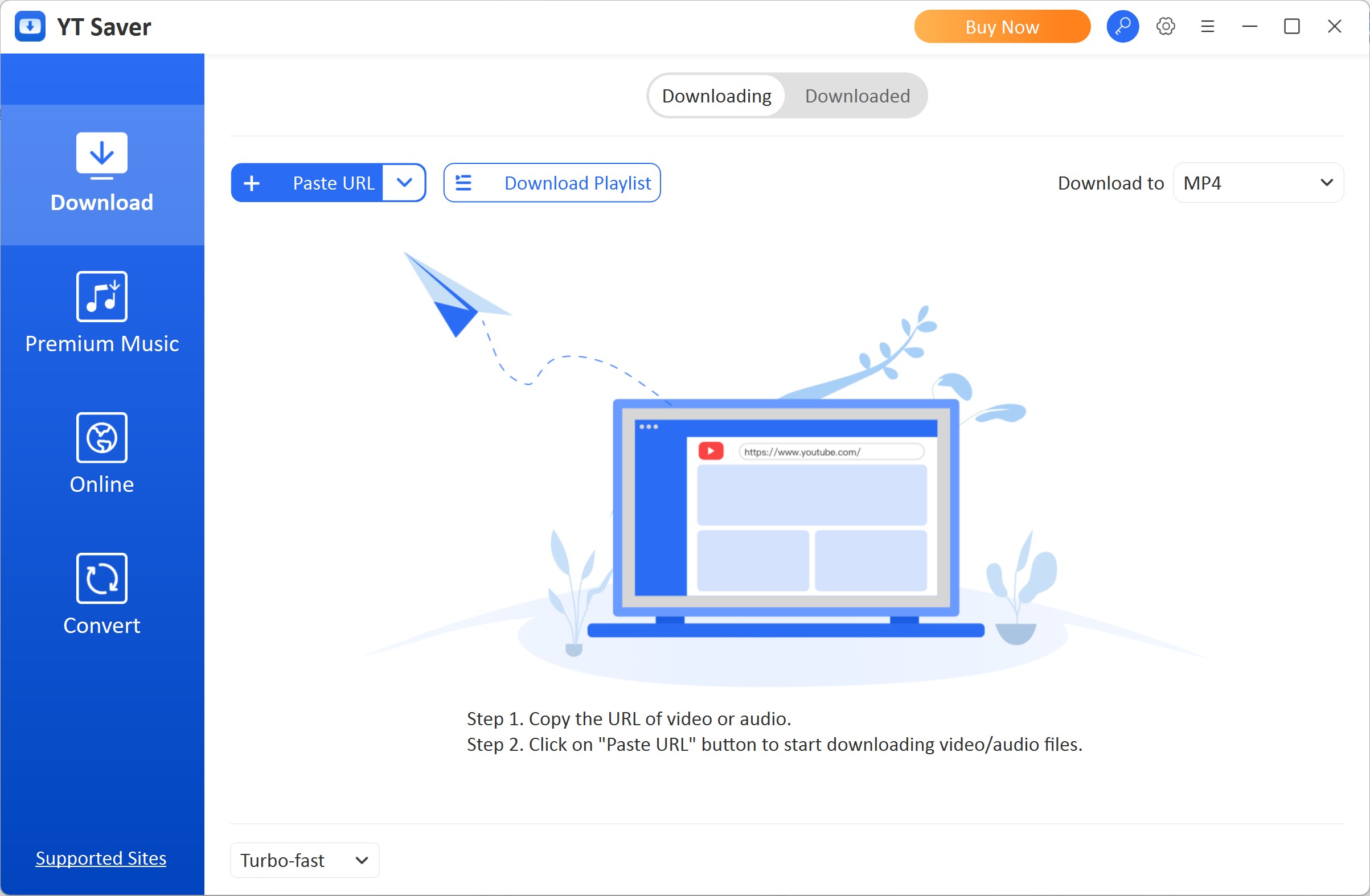
Task: Click the 'Step 2. Click on "Paste URL"' text
Action: (774, 745)
